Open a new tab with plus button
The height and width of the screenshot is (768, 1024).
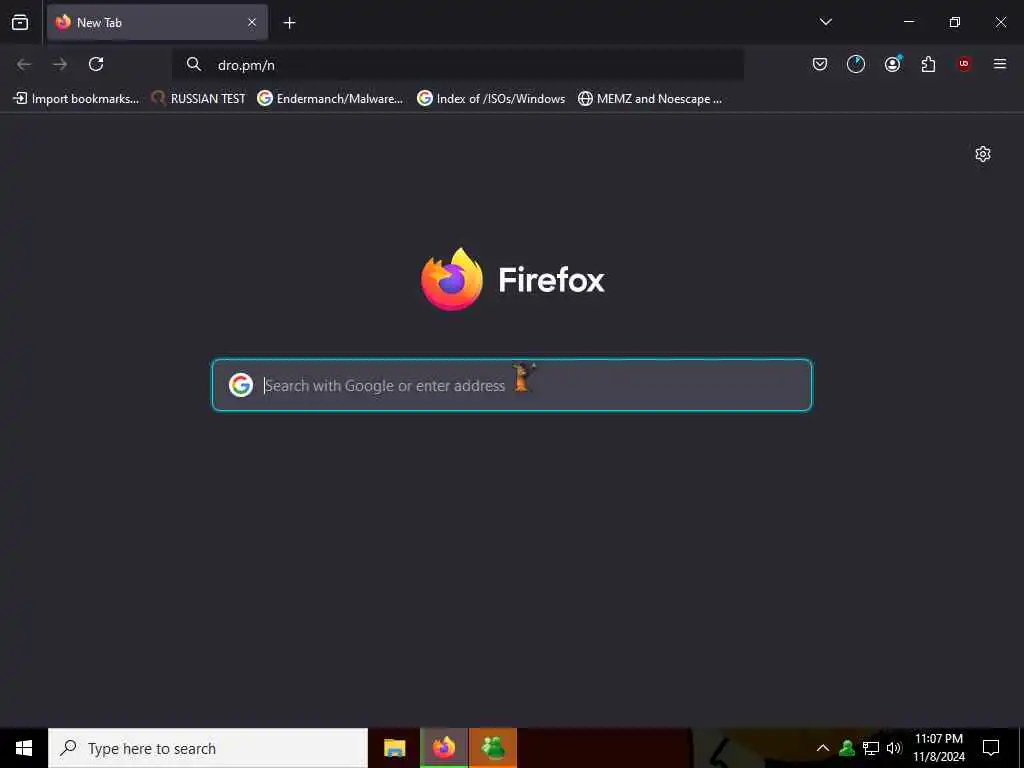(289, 23)
